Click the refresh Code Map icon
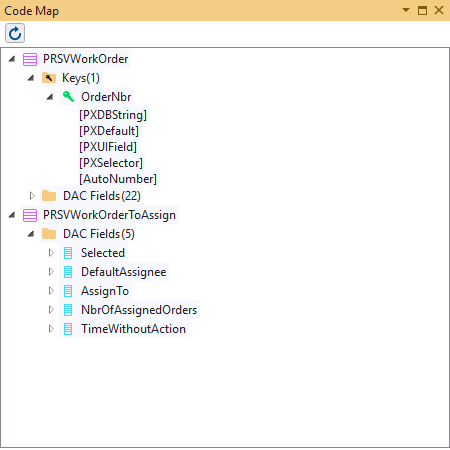 coord(15,33)
